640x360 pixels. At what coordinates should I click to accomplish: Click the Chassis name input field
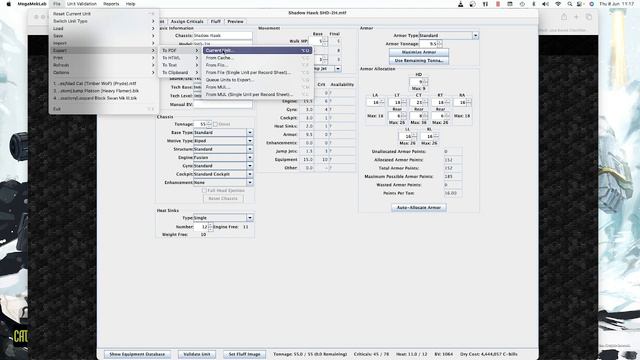(222, 36)
